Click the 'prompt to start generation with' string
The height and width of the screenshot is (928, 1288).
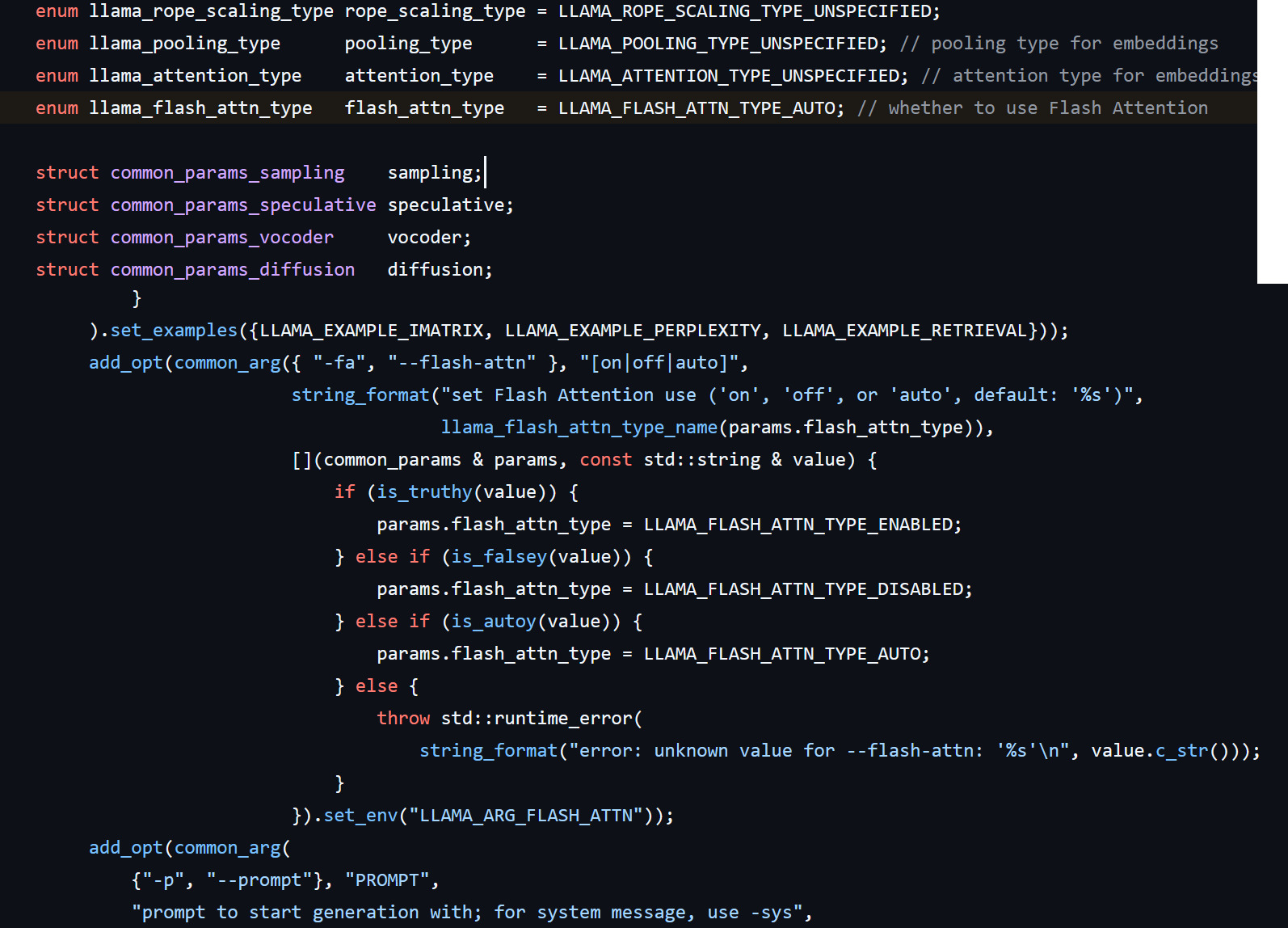pos(467,913)
